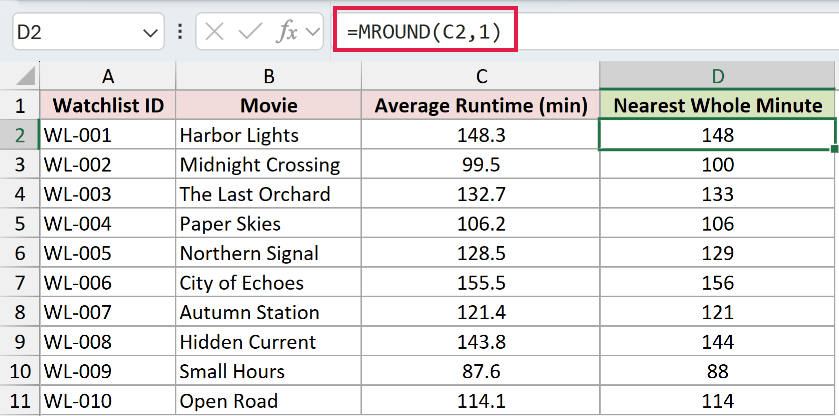Select the cell containing 132.7
This screenshot has width=839, height=416.
click(x=481, y=194)
